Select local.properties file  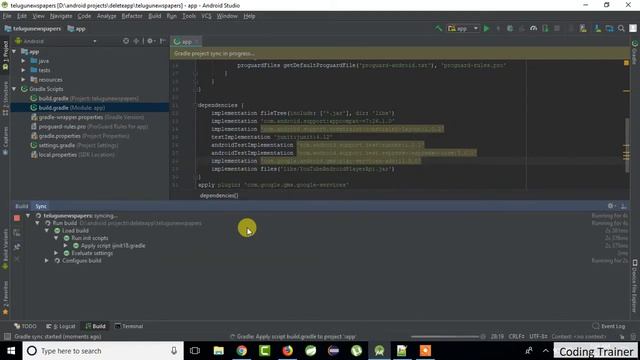tap(73, 155)
